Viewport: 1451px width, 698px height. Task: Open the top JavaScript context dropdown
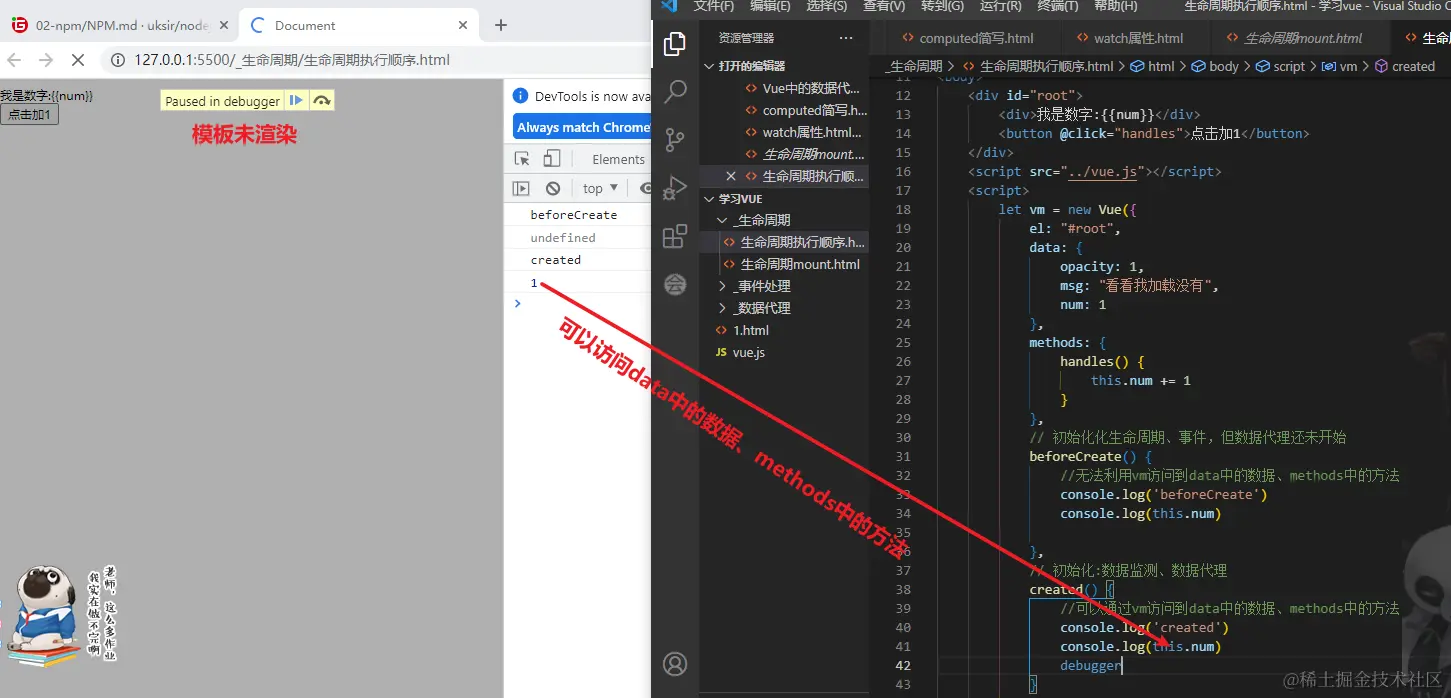click(601, 188)
